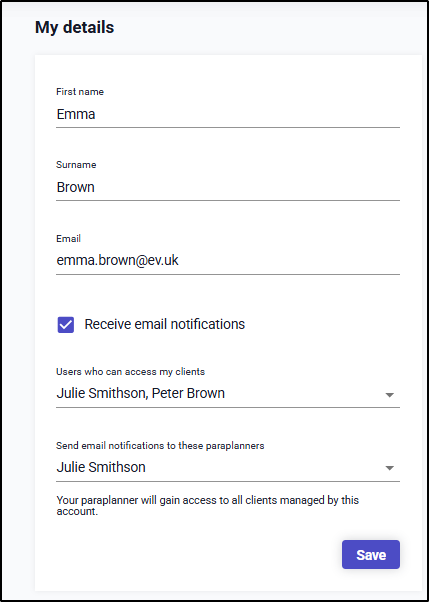Focus the Surname field
This screenshot has width=429, height=602.
(228, 188)
